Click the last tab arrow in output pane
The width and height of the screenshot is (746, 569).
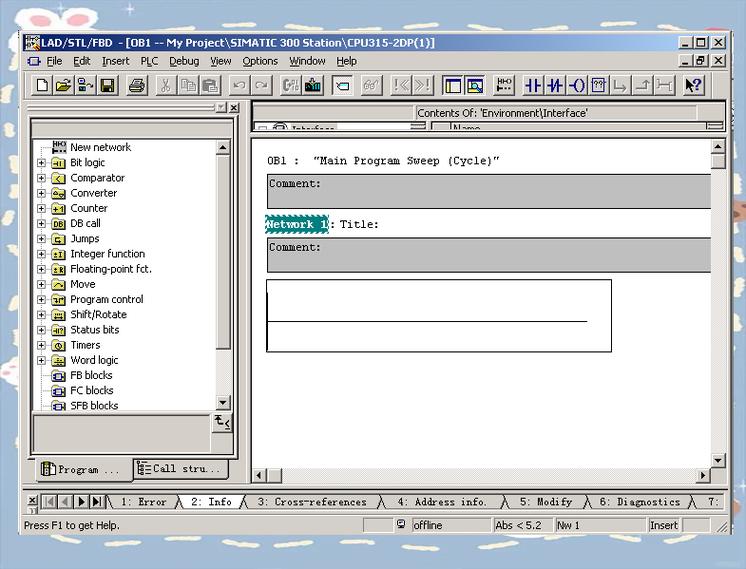click(97, 501)
